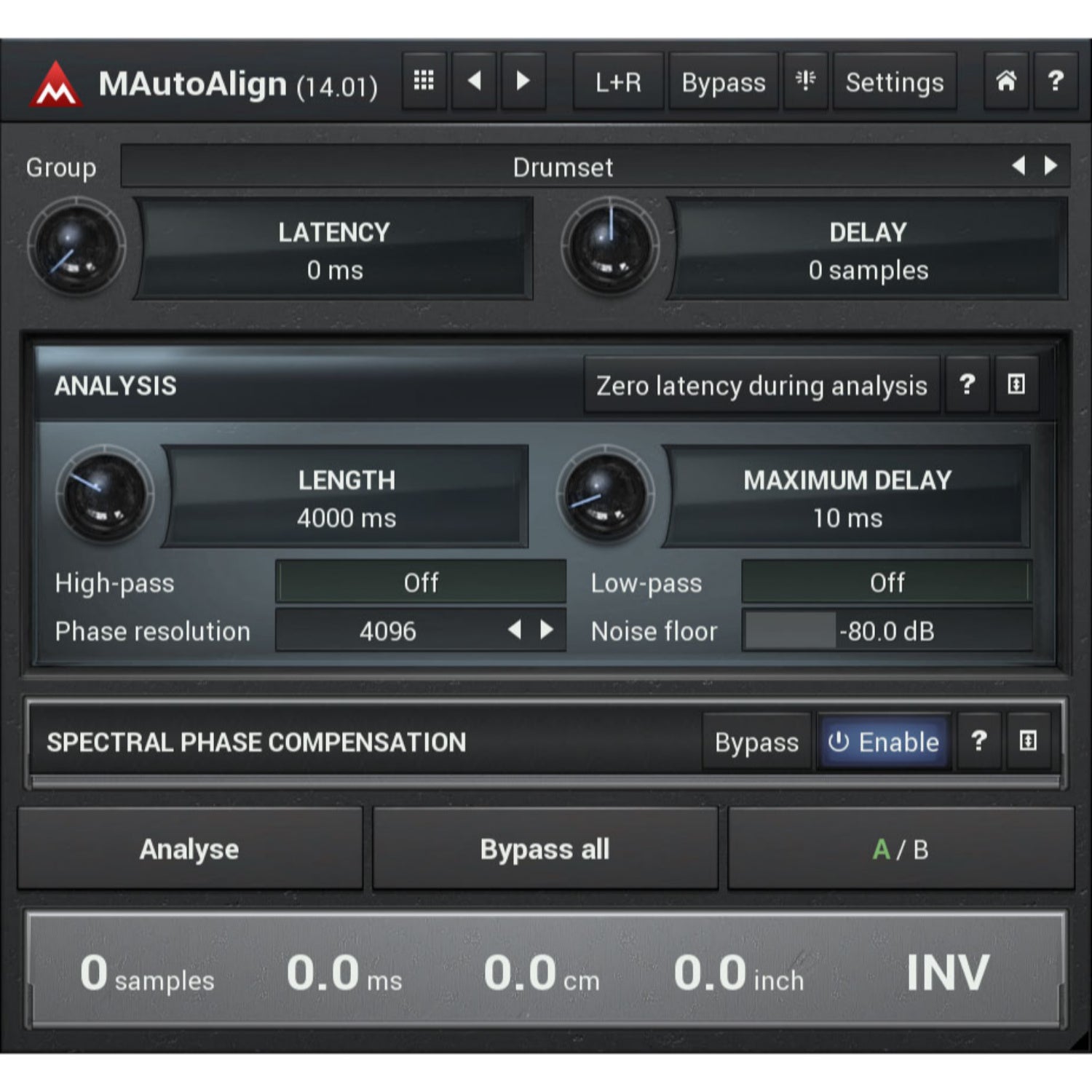Open the L+R channel mode selector
This screenshot has width=1092, height=1092.
(619, 81)
